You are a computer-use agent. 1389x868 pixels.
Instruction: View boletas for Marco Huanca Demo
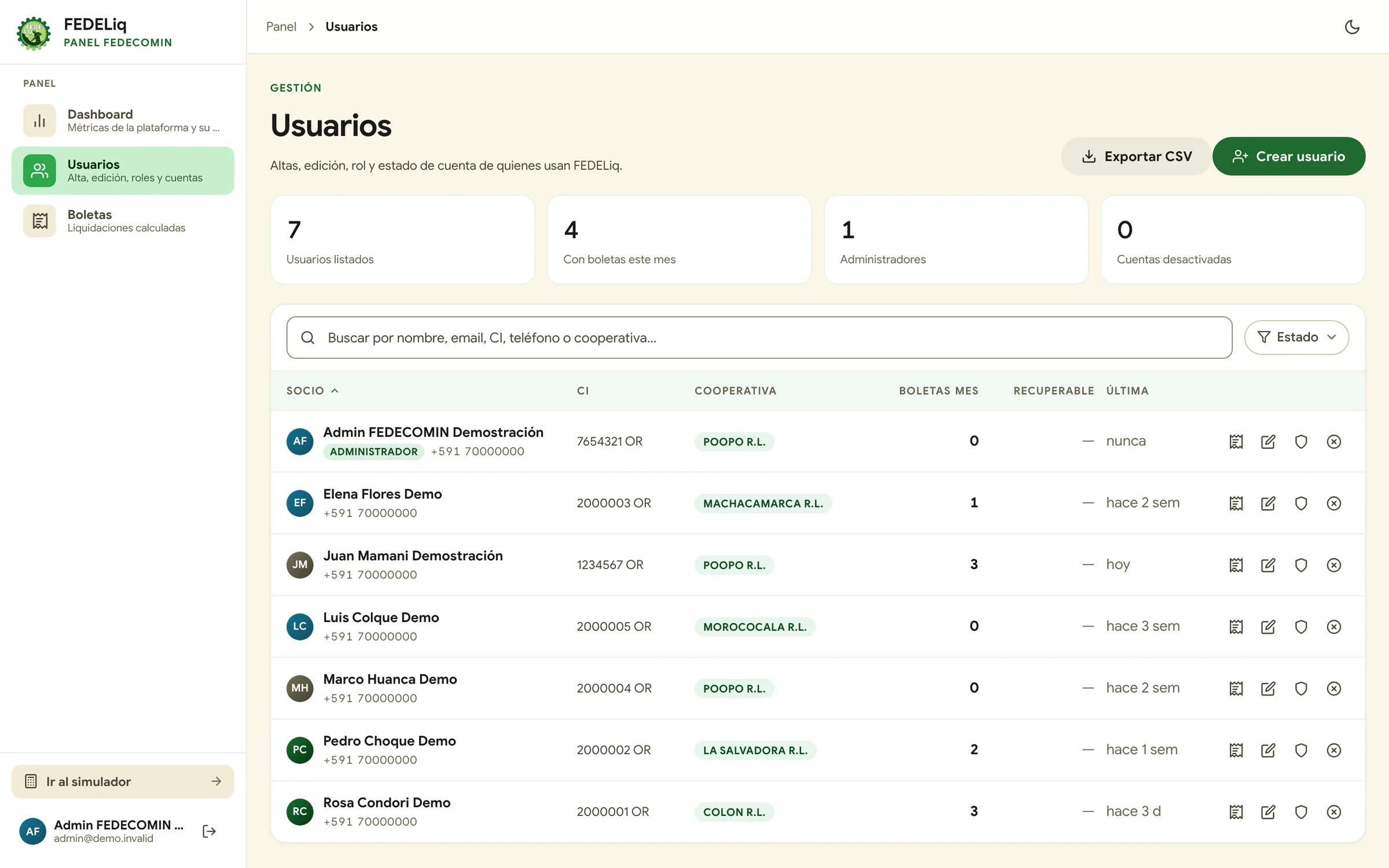pyautogui.click(x=1236, y=689)
